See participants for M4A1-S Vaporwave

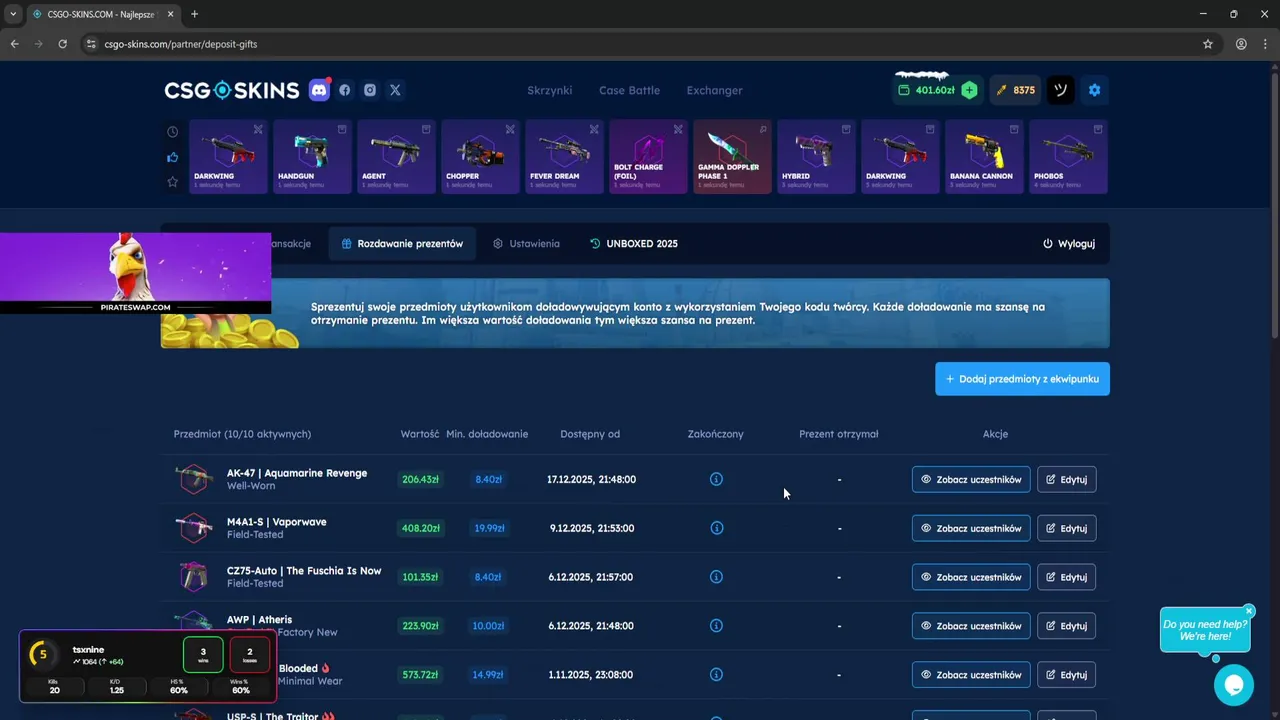(x=971, y=528)
